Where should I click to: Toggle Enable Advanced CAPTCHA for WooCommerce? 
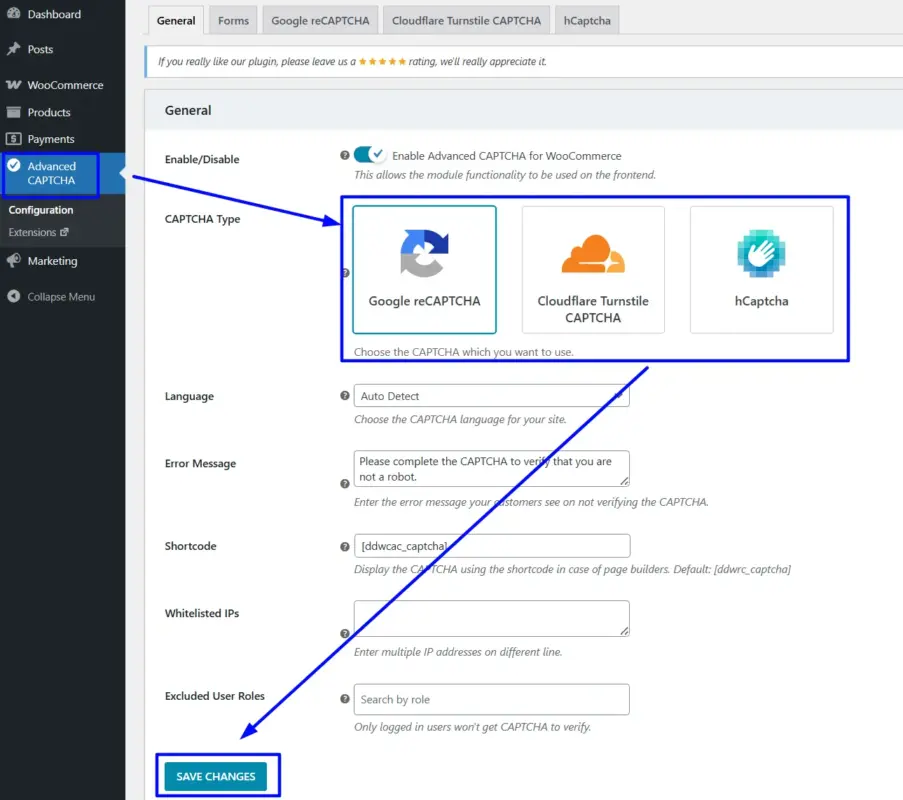pyautogui.click(x=369, y=155)
